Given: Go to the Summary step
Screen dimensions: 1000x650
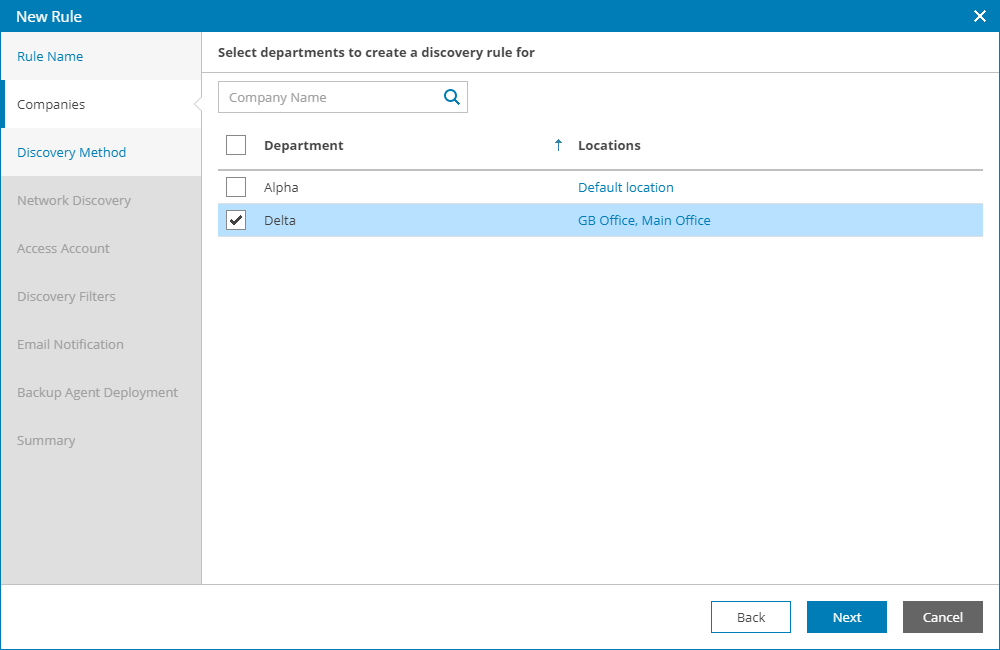Looking at the screenshot, I should 46,440.
